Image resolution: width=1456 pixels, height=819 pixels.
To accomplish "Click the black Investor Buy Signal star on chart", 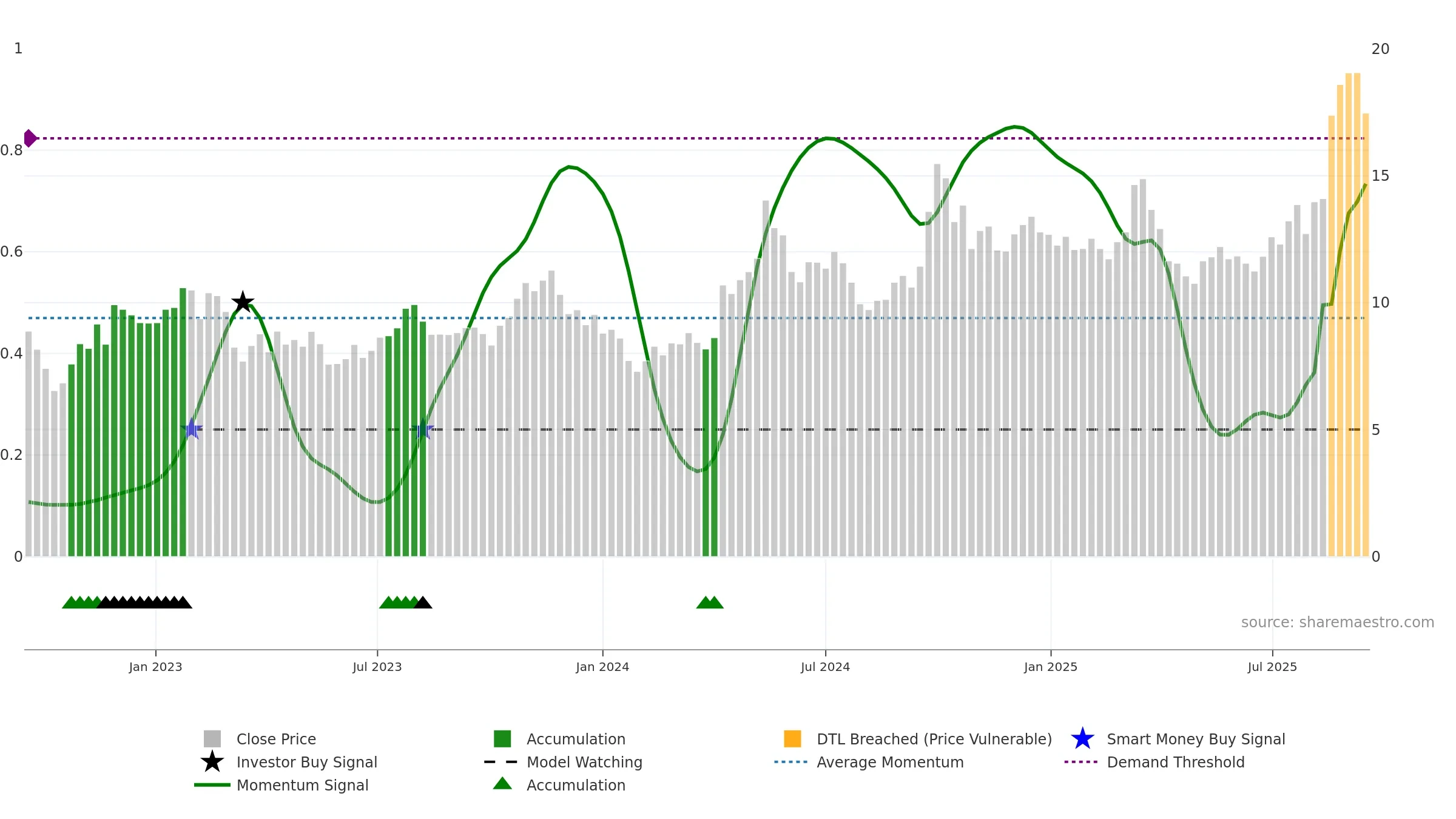I will (243, 302).
